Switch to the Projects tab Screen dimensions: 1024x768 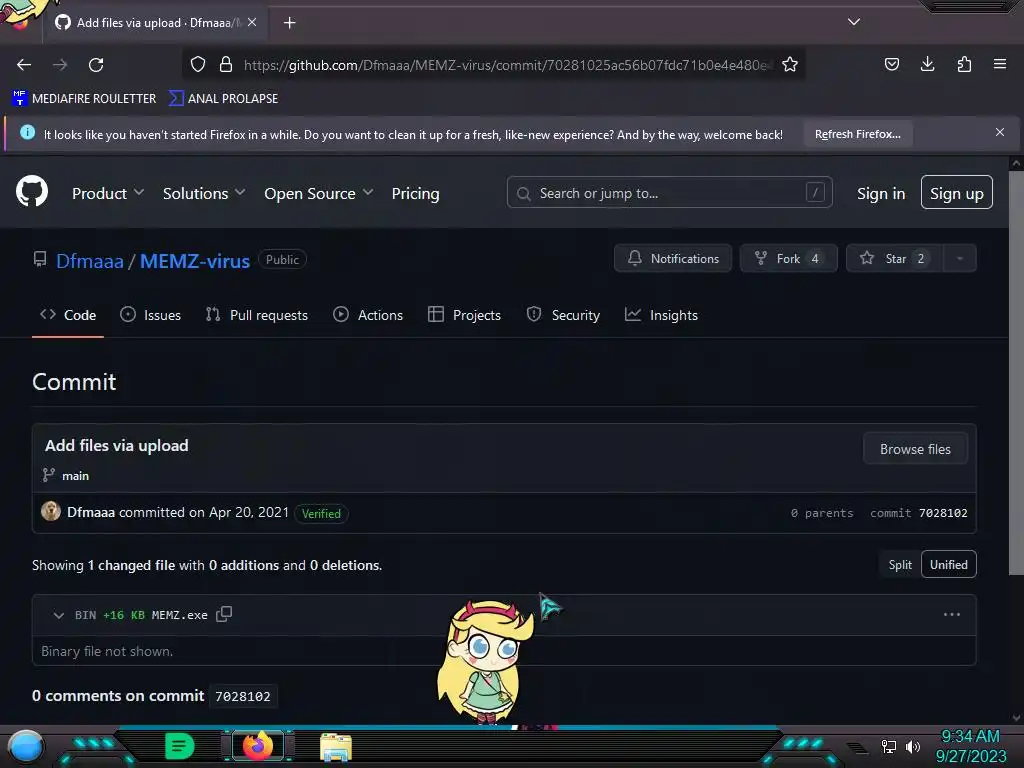click(x=464, y=315)
